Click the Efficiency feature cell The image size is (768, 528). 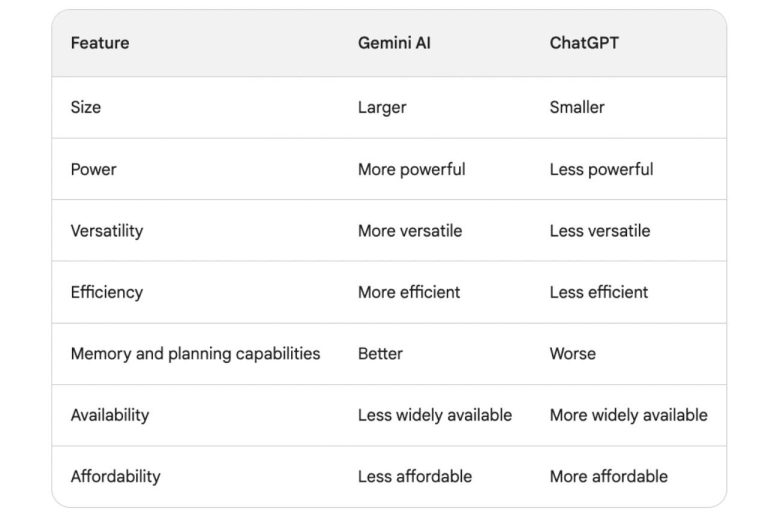107,292
